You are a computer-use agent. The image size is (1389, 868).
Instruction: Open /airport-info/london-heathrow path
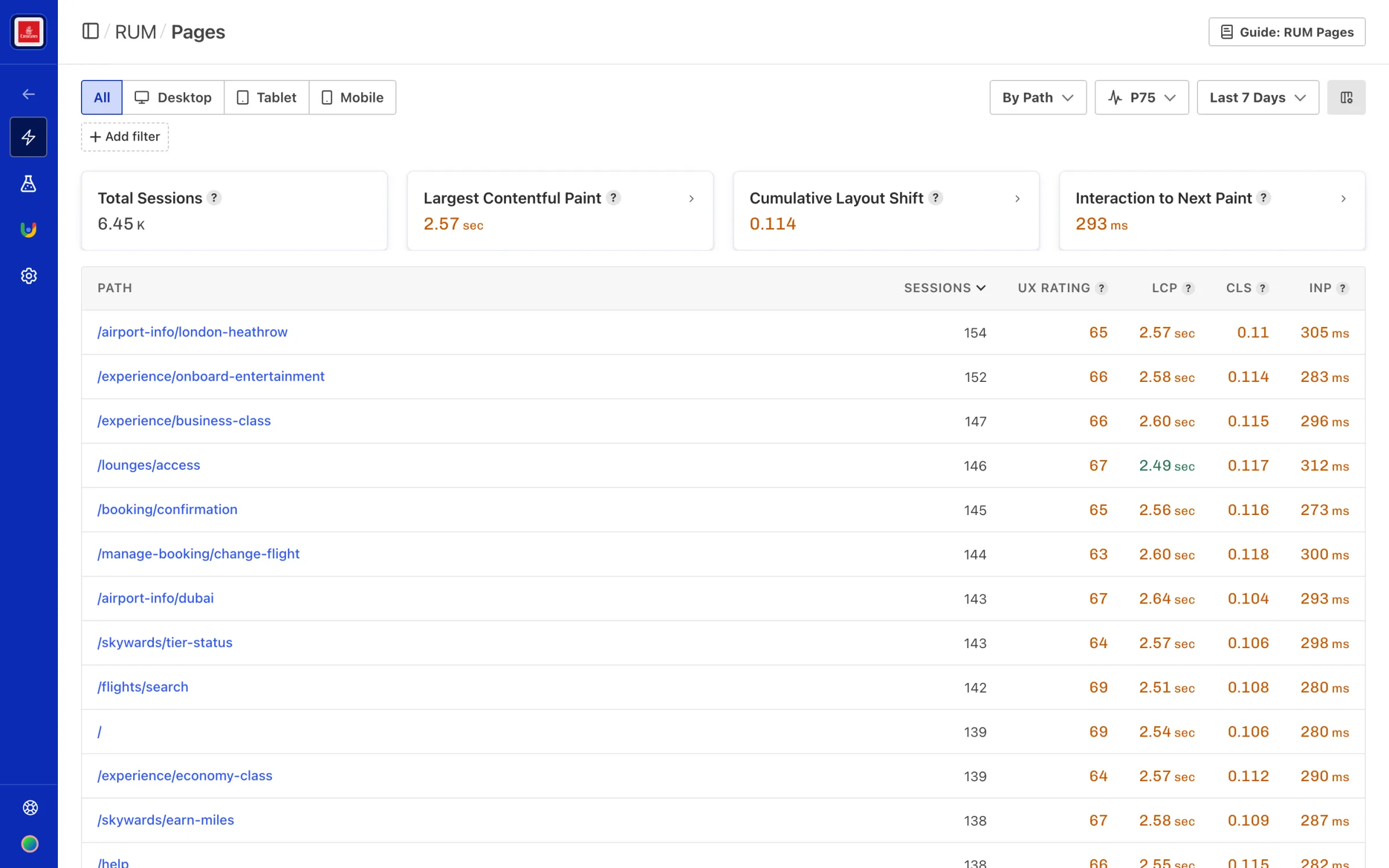pyautogui.click(x=192, y=332)
